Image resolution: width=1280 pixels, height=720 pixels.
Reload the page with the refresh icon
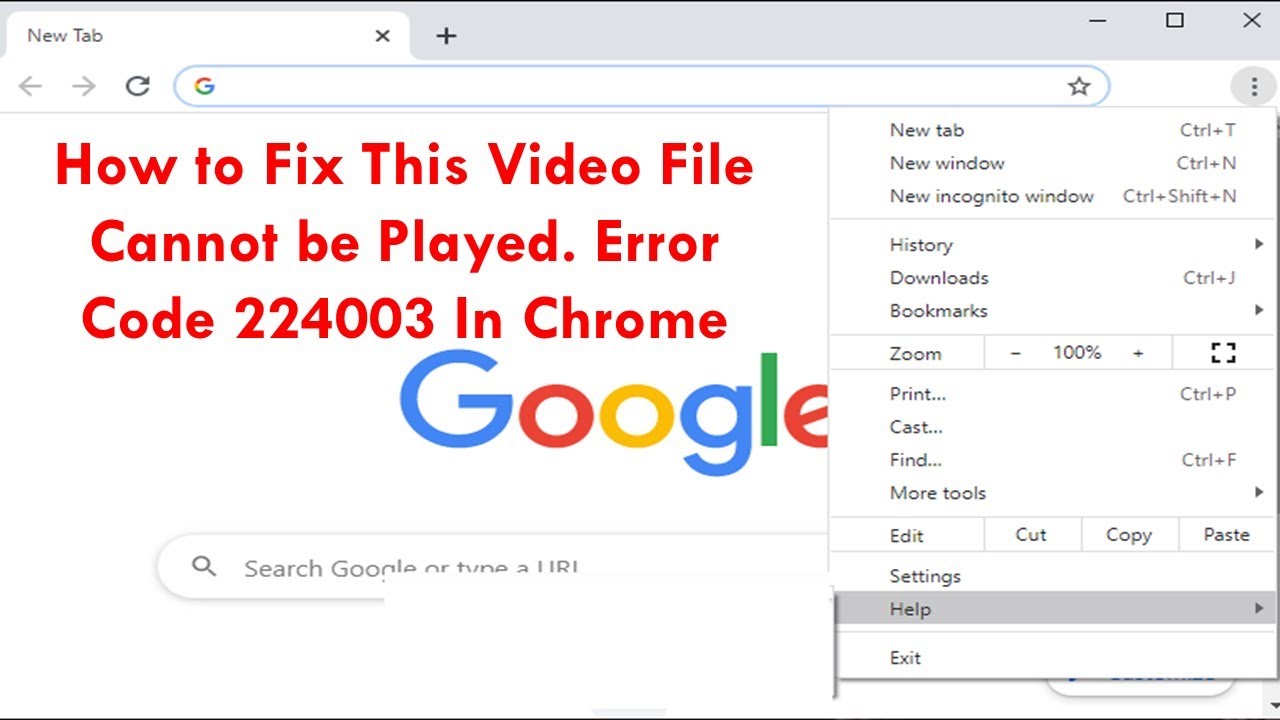[x=138, y=86]
